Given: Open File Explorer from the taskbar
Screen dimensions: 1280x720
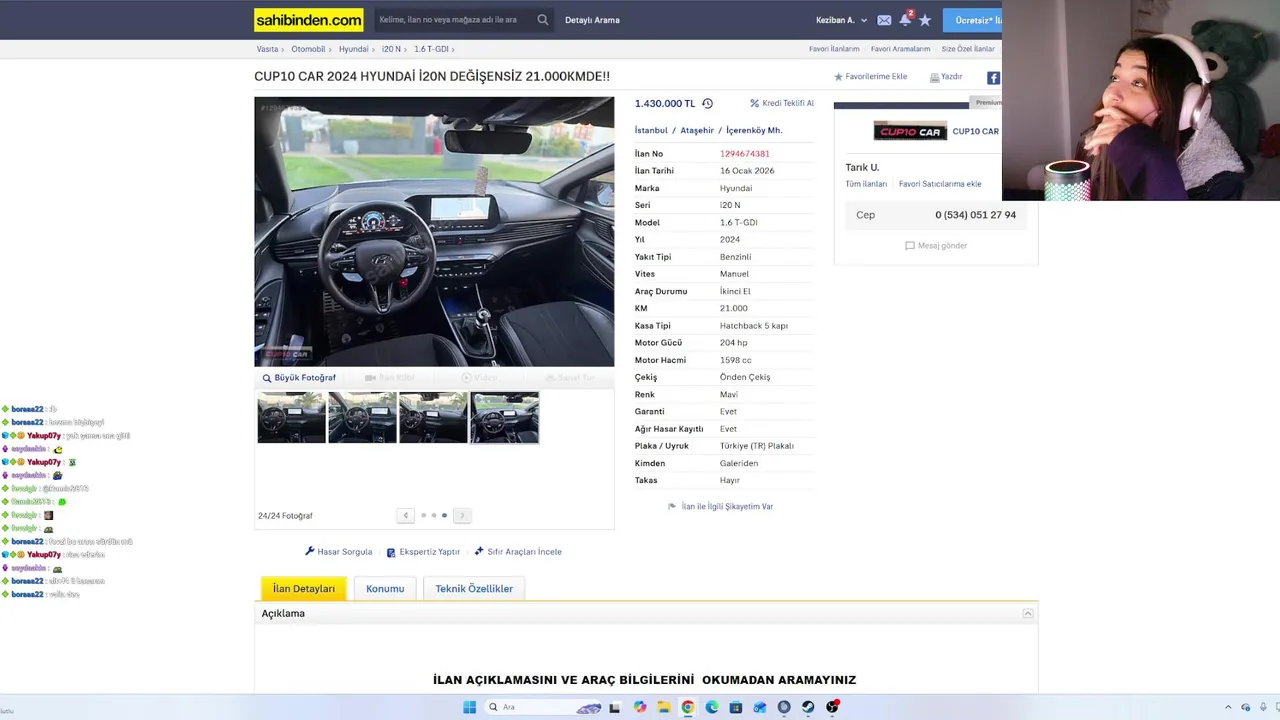Looking at the screenshot, I should [x=663, y=707].
